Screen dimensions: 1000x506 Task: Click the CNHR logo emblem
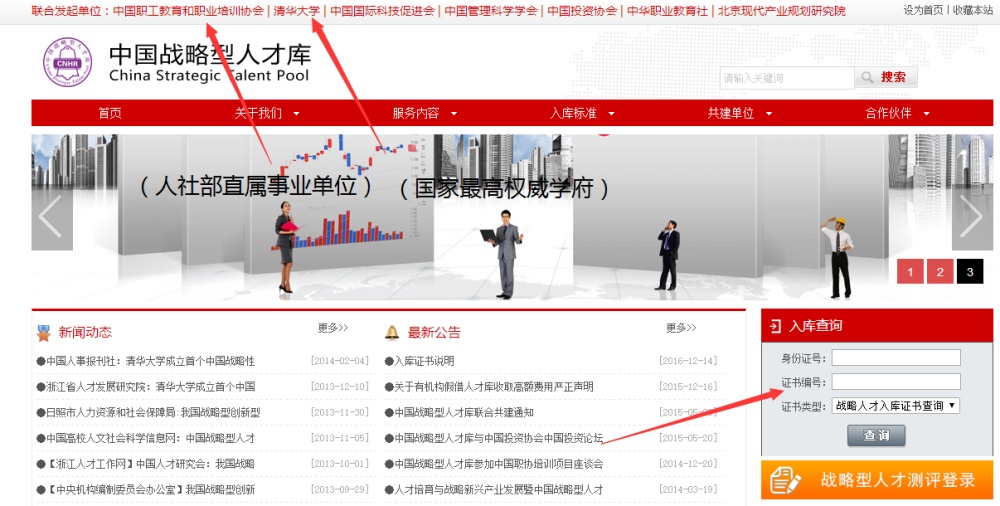(x=67, y=62)
